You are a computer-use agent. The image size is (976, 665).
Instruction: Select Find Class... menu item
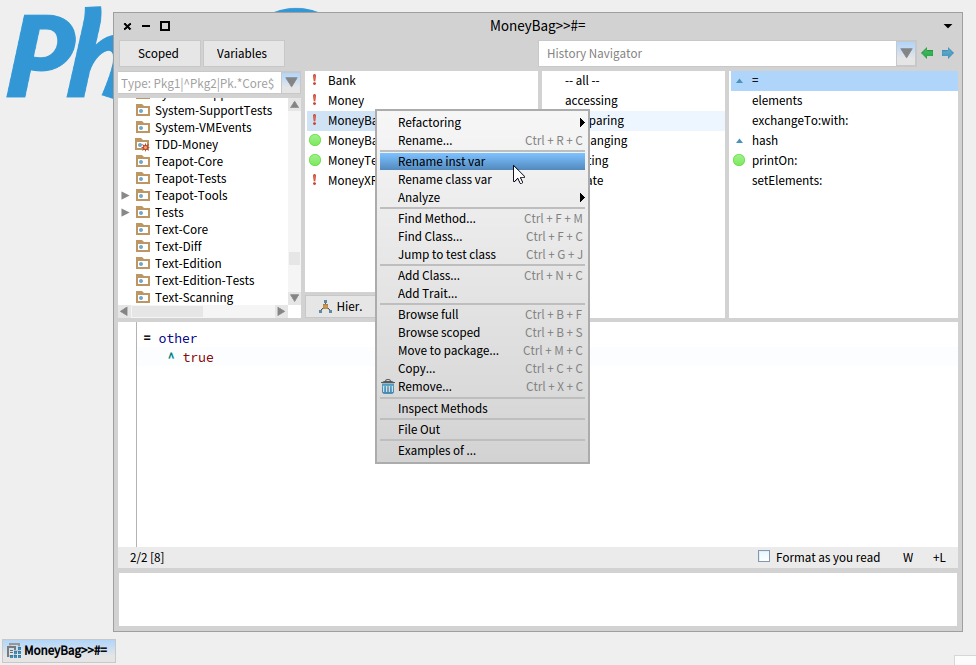(x=482, y=237)
